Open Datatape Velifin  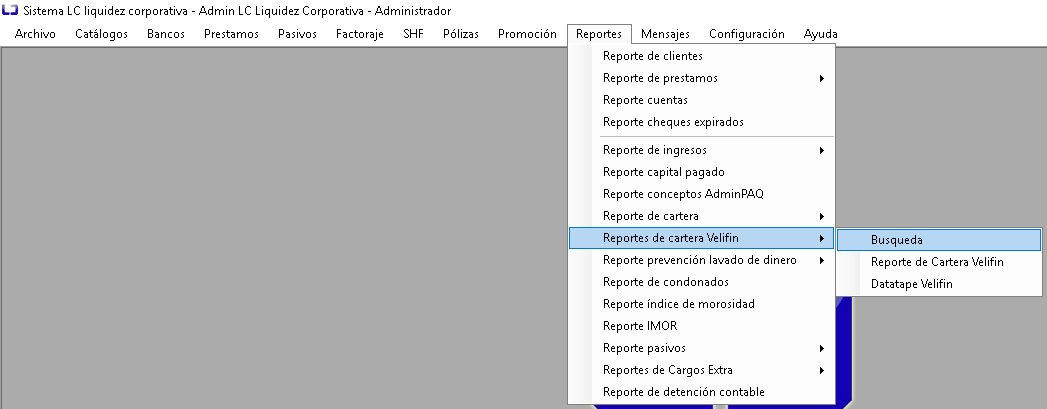point(939,284)
